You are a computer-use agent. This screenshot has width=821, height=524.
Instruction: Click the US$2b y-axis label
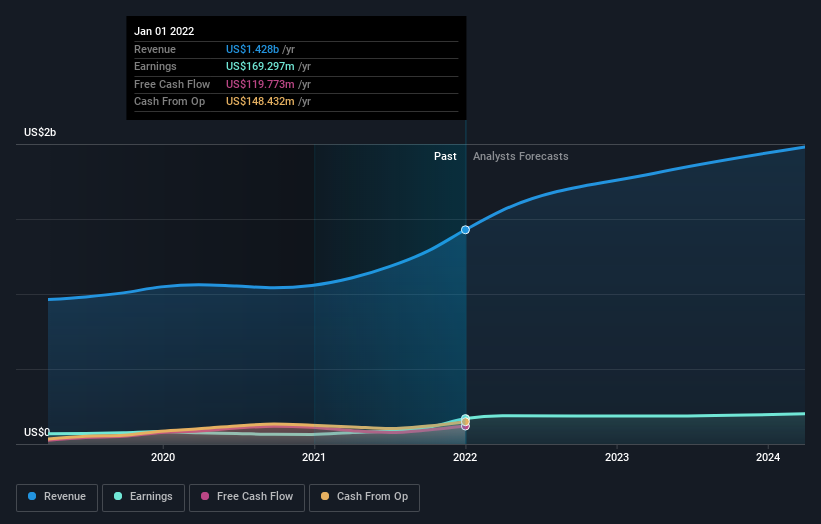40,132
